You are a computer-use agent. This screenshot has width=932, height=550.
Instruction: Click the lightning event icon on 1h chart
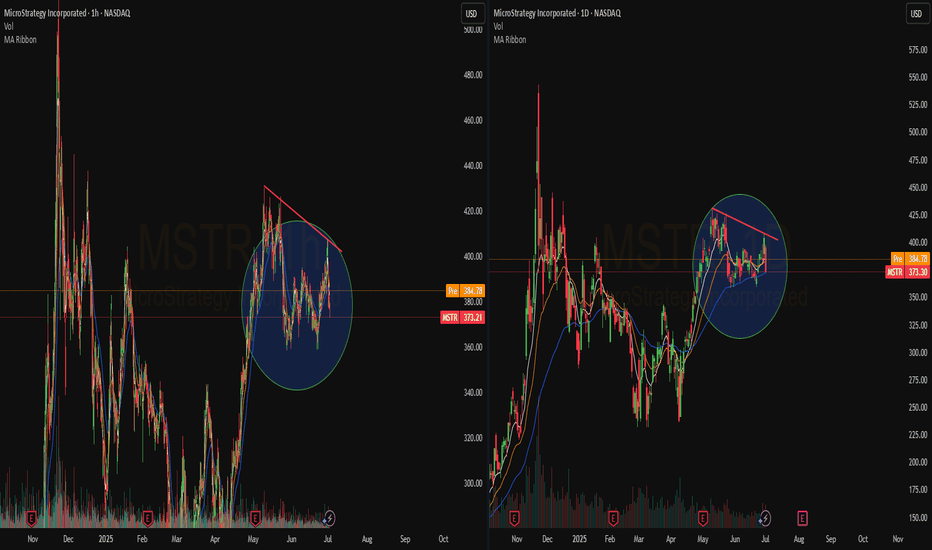click(x=329, y=518)
